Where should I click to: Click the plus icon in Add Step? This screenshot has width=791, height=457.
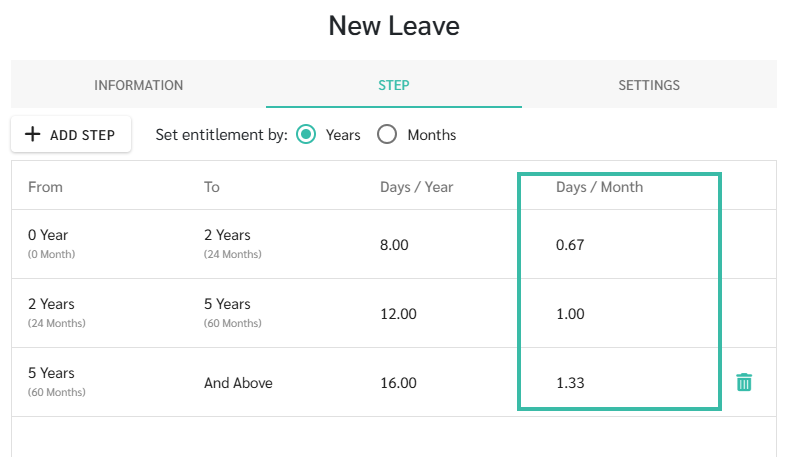tap(32, 134)
